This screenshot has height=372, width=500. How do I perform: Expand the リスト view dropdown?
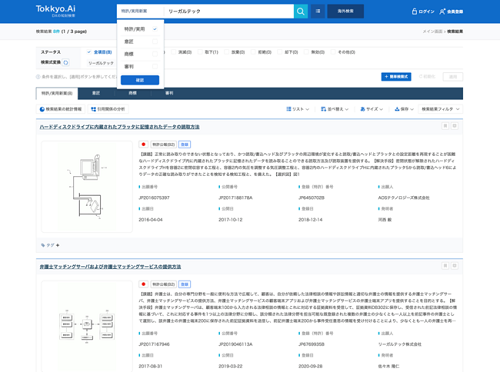click(x=298, y=109)
